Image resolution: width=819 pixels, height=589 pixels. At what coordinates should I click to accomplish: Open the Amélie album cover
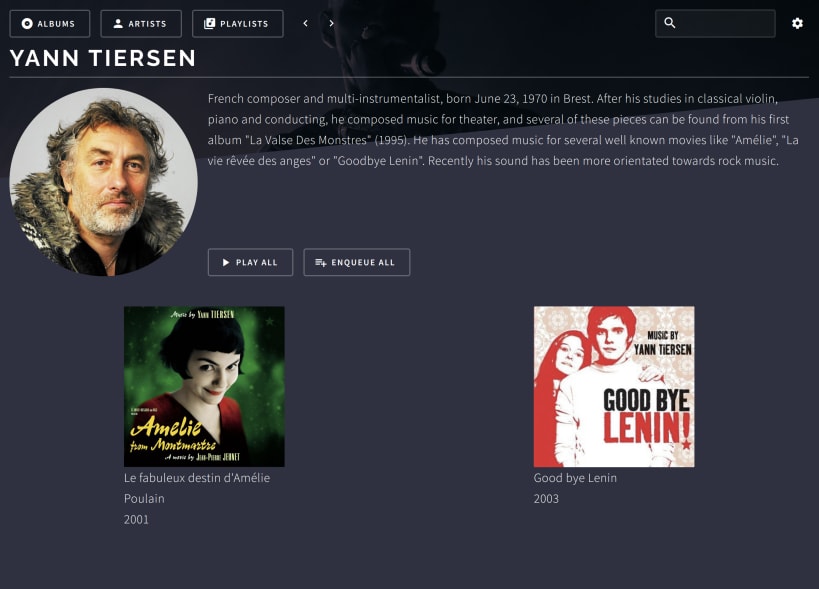[x=204, y=386]
